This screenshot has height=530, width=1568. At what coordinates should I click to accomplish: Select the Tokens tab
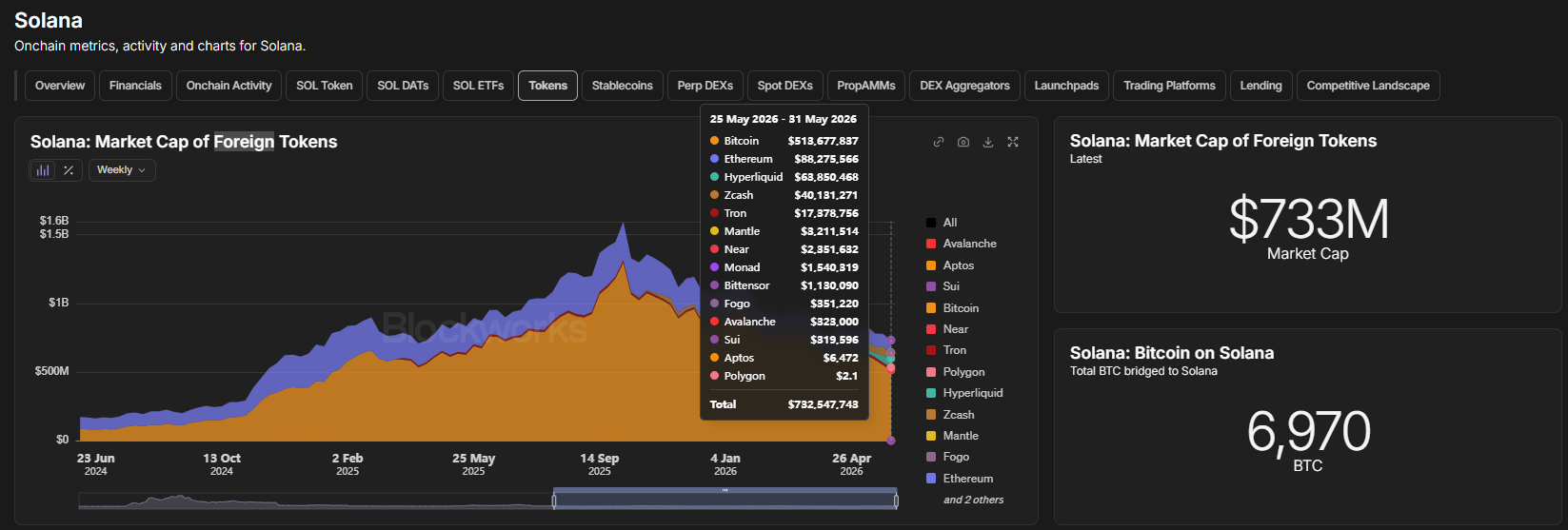(x=548, y=86)
